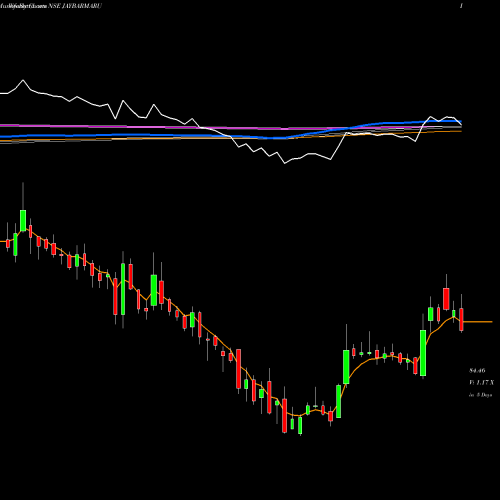Select the last red candlestick on the chart
Screen dimensions: 500x500
pyautogui.click(x=461, y=319)
